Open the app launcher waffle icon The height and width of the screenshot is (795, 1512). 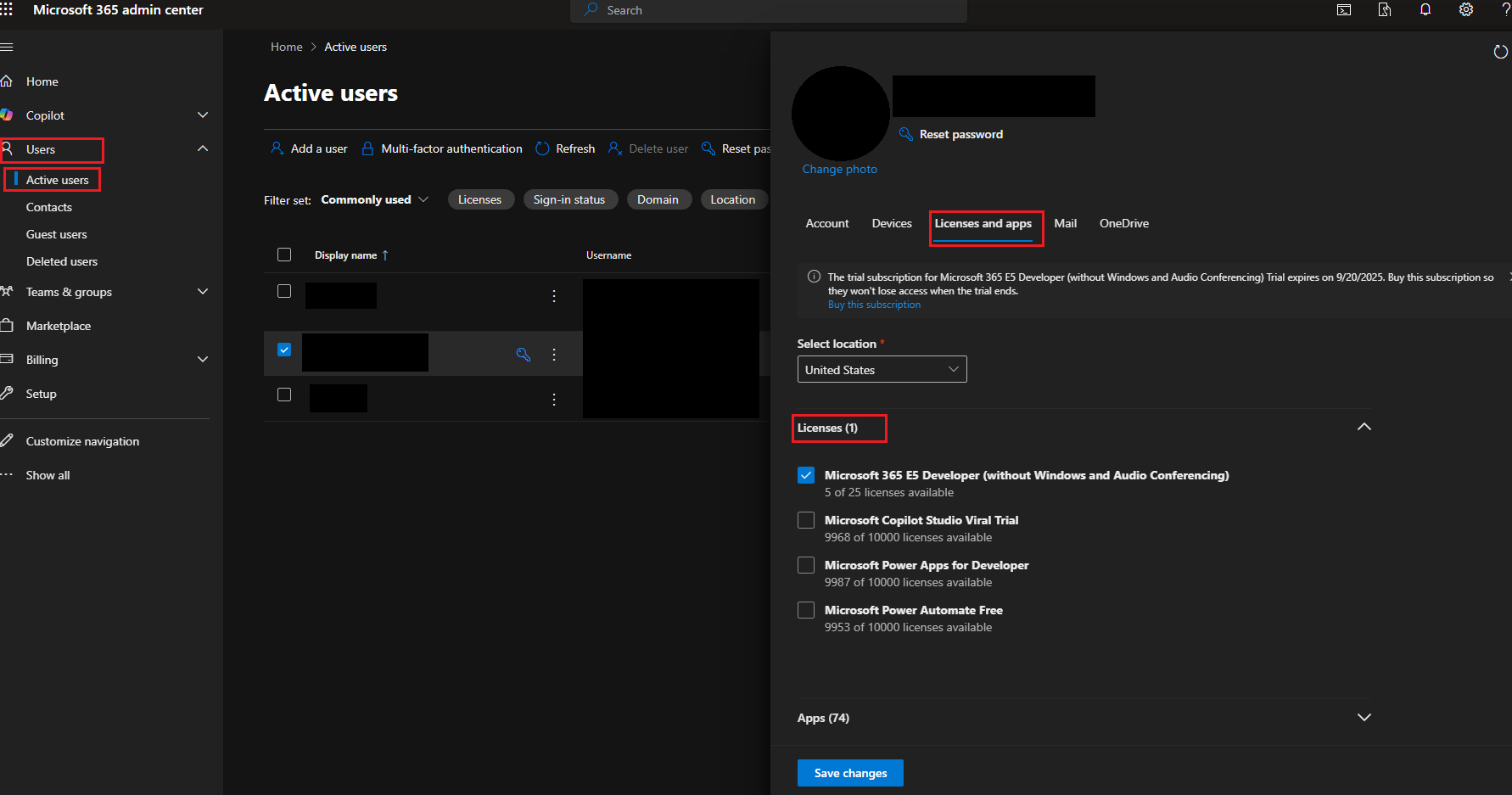pos(8,9)
